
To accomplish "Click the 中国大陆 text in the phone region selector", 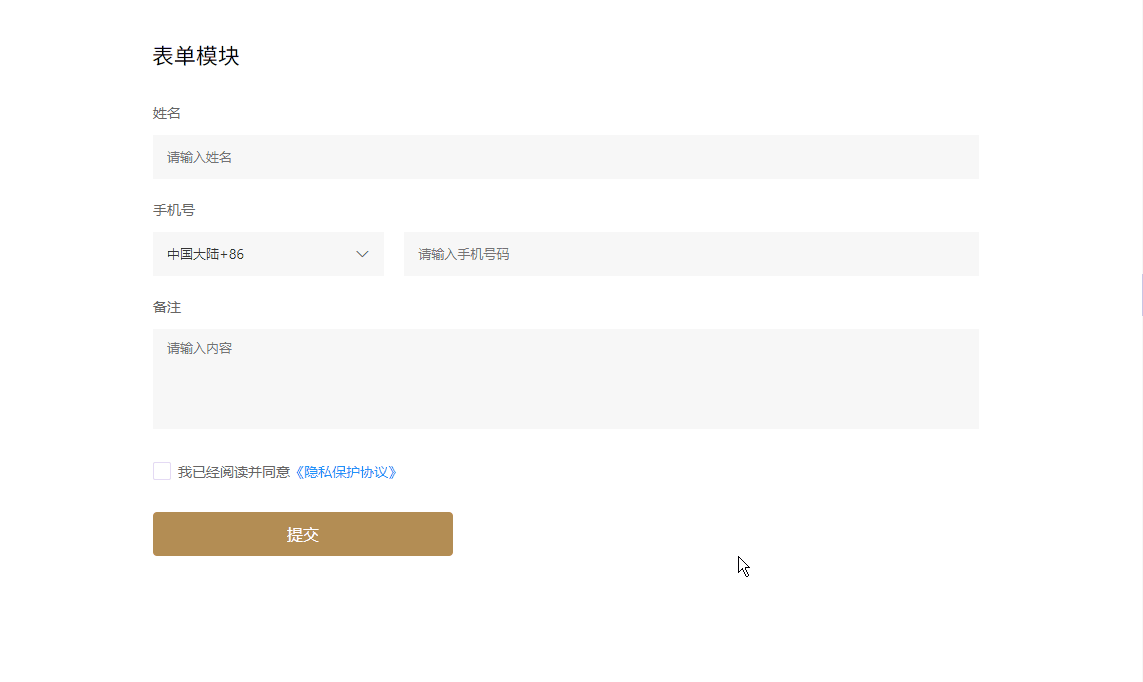I will coord(193,254).
